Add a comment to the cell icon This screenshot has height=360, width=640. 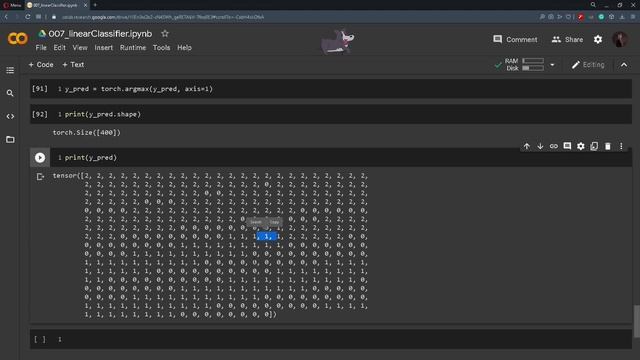tap(567, 146)
